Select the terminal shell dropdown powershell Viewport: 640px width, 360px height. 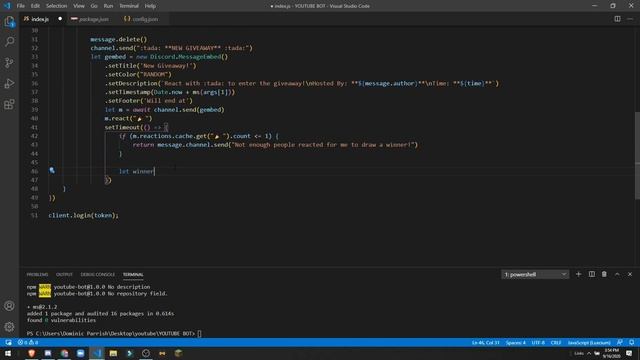(535, 274)
